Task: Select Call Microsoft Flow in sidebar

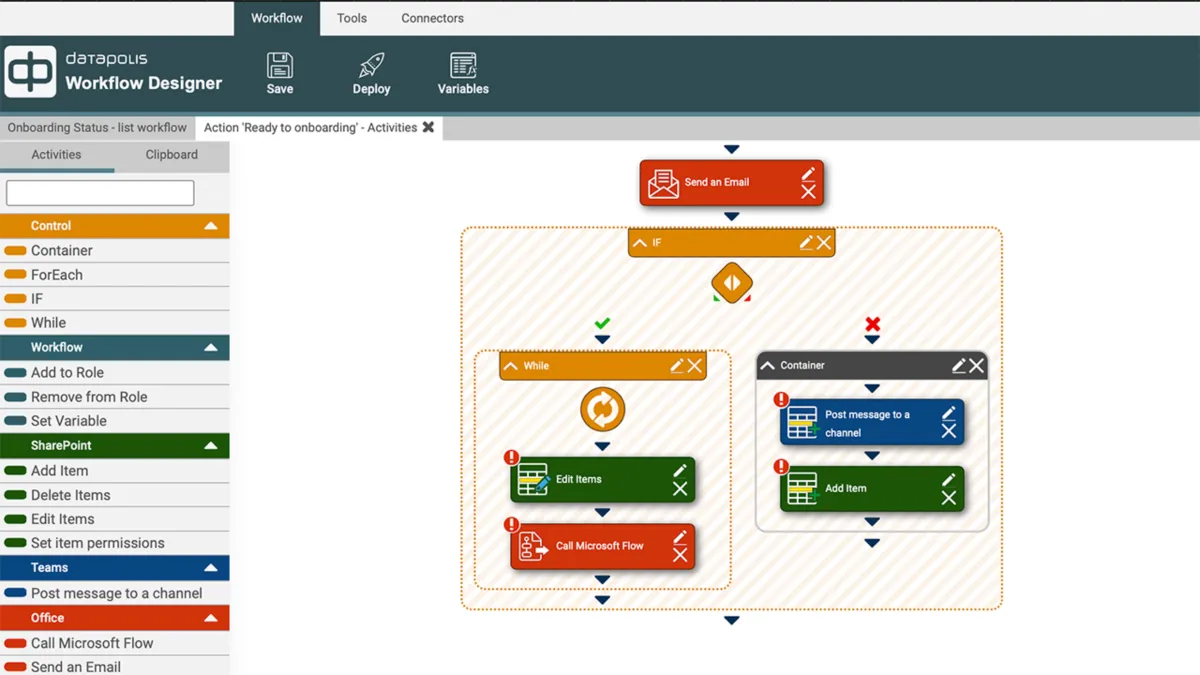Action: [x=114, y=643]
